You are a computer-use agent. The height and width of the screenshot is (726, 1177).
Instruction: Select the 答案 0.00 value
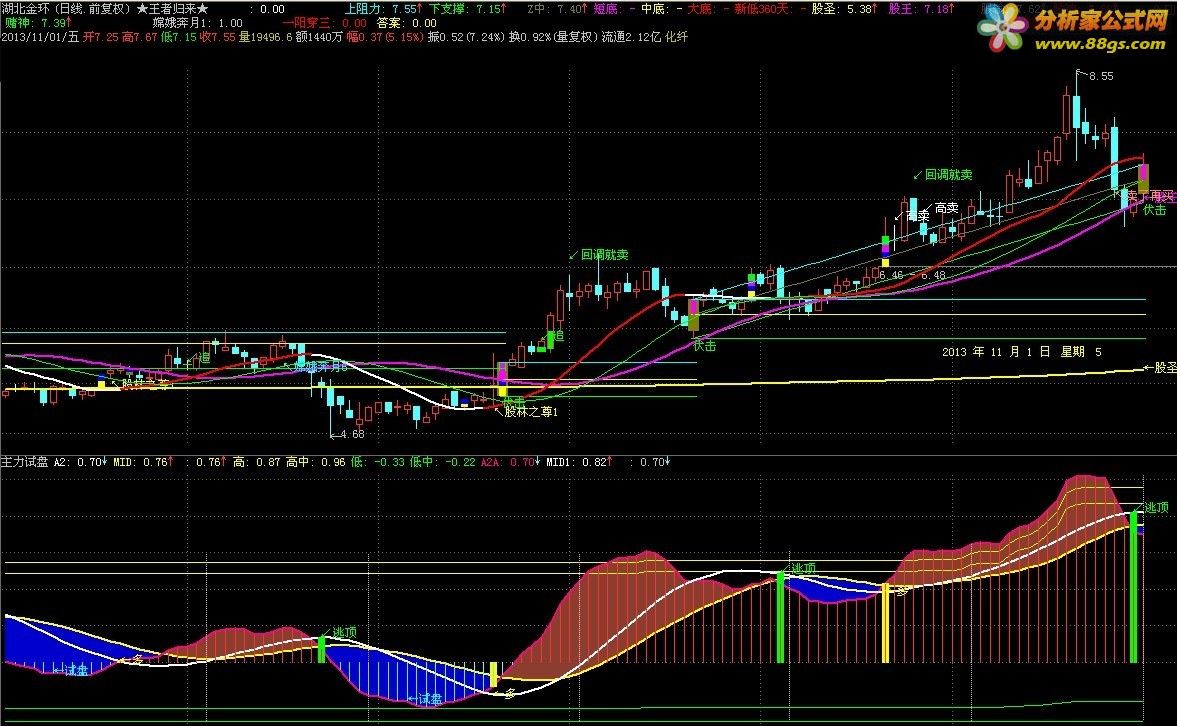click(406, 23)
